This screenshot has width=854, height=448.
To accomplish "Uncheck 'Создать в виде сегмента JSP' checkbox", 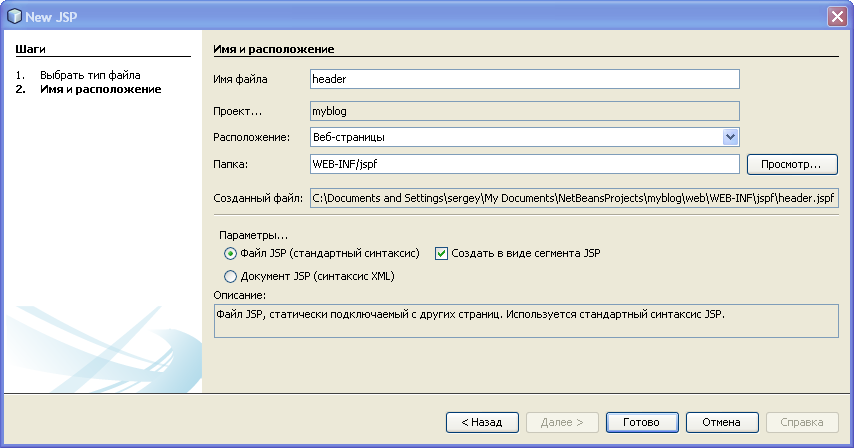I will 441,254.
